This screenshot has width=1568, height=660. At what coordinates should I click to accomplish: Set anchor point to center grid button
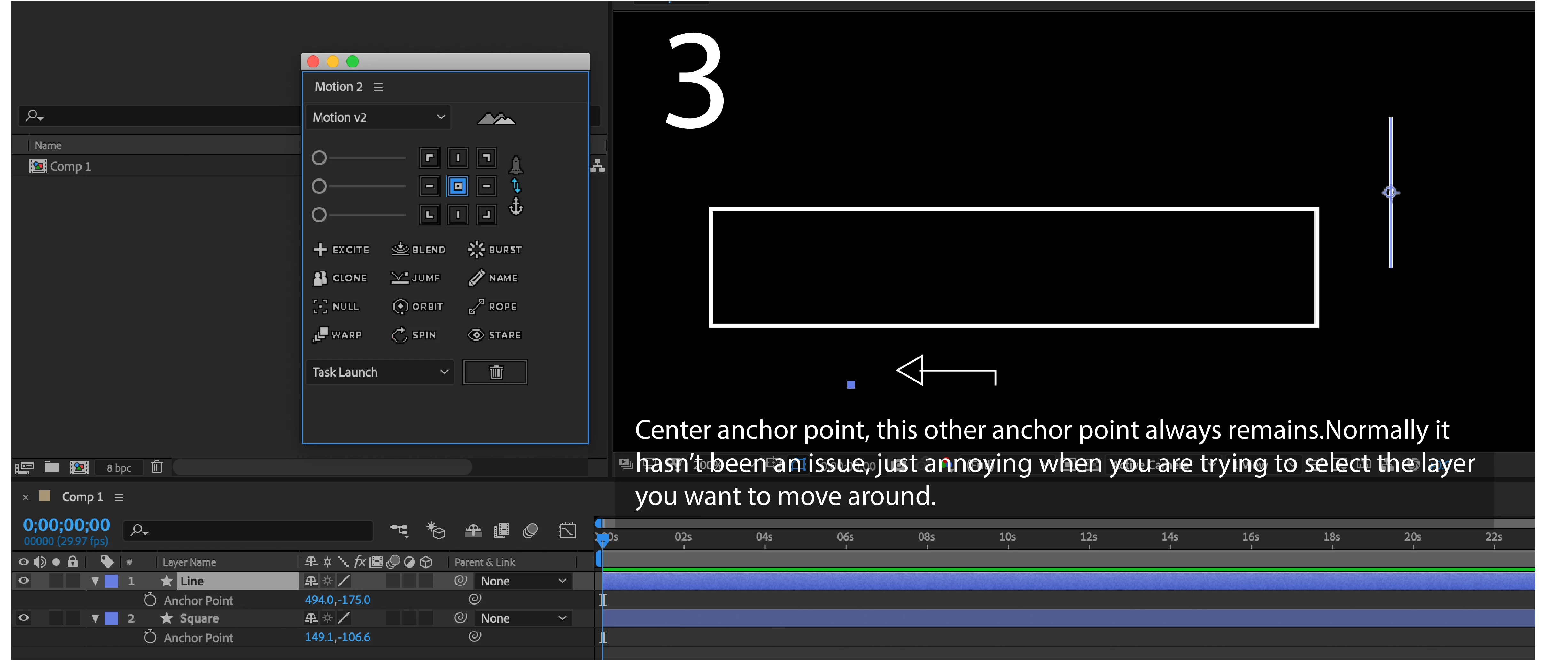[x=458, y=186]
